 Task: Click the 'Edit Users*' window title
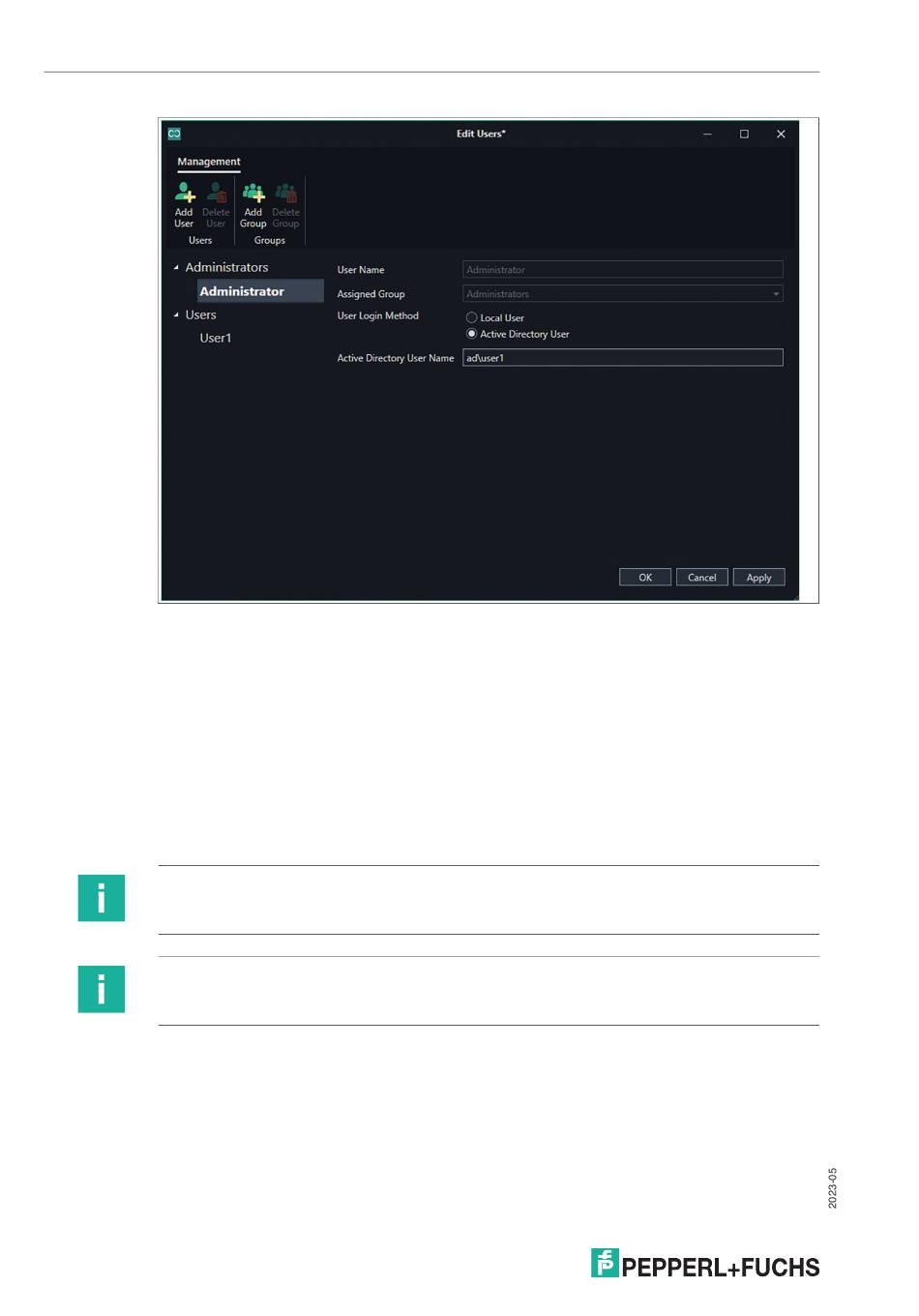point(481,134)
